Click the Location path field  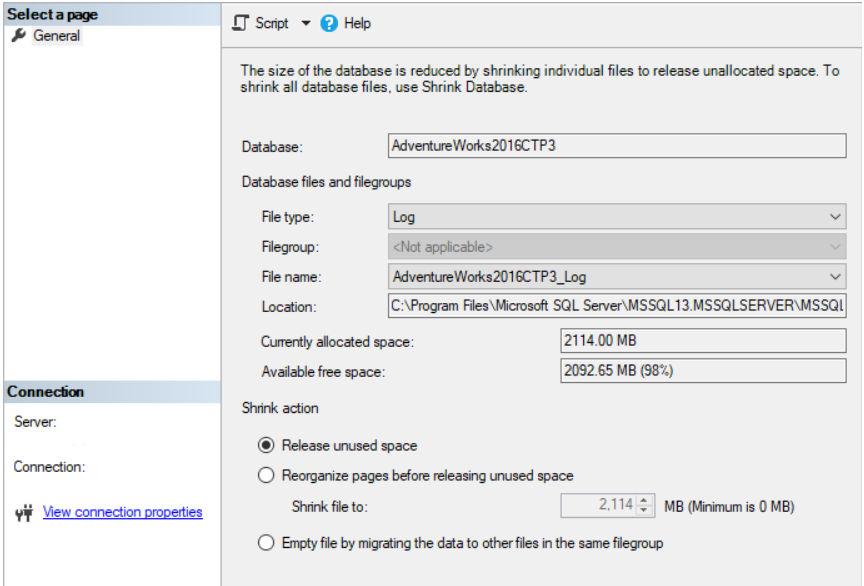617,307
